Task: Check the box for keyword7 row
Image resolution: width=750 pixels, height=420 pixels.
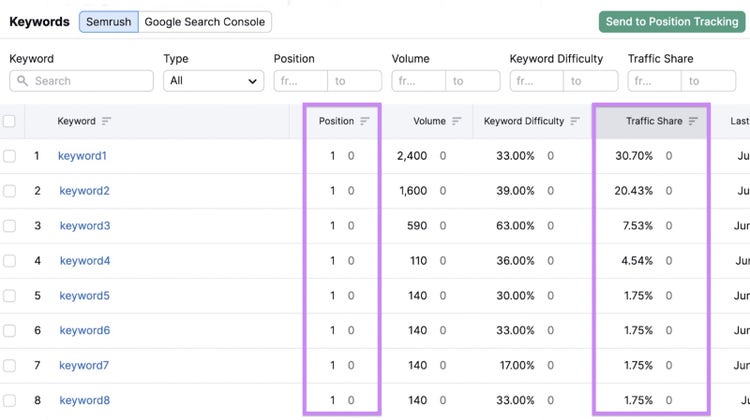Action: point(9,365)
